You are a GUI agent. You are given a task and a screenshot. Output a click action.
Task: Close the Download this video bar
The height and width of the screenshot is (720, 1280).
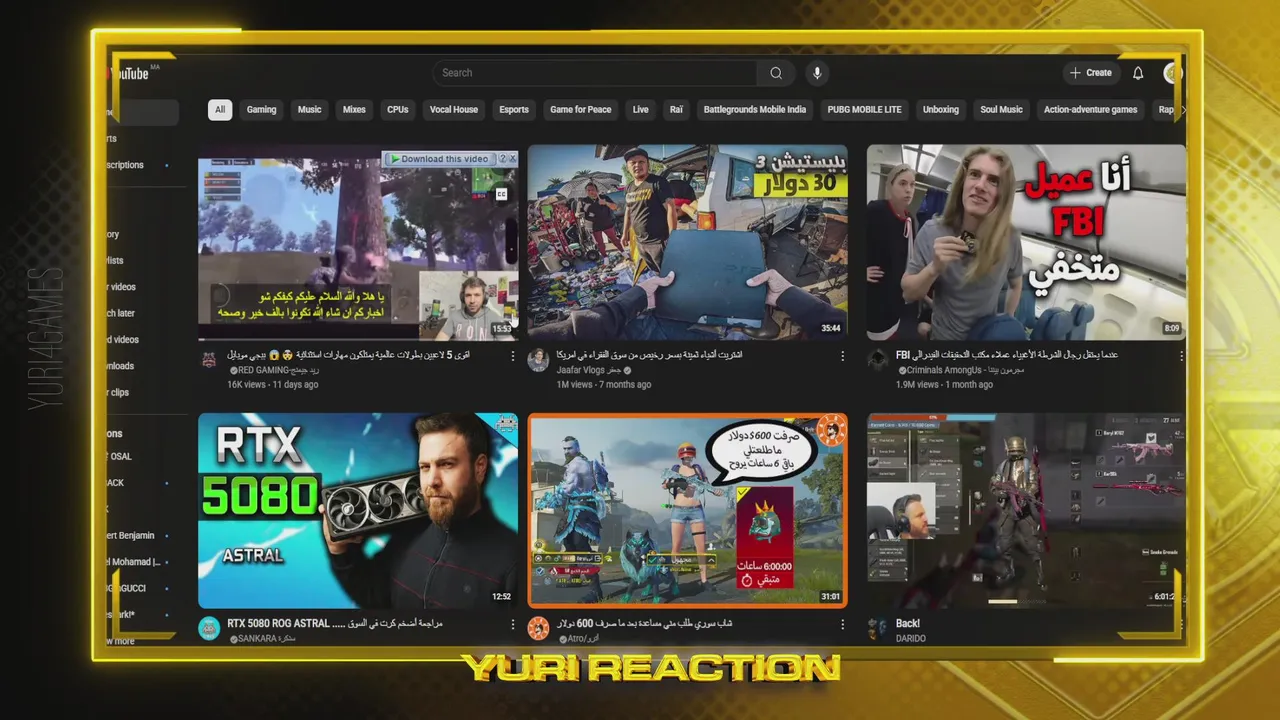[x=512, y=158]
